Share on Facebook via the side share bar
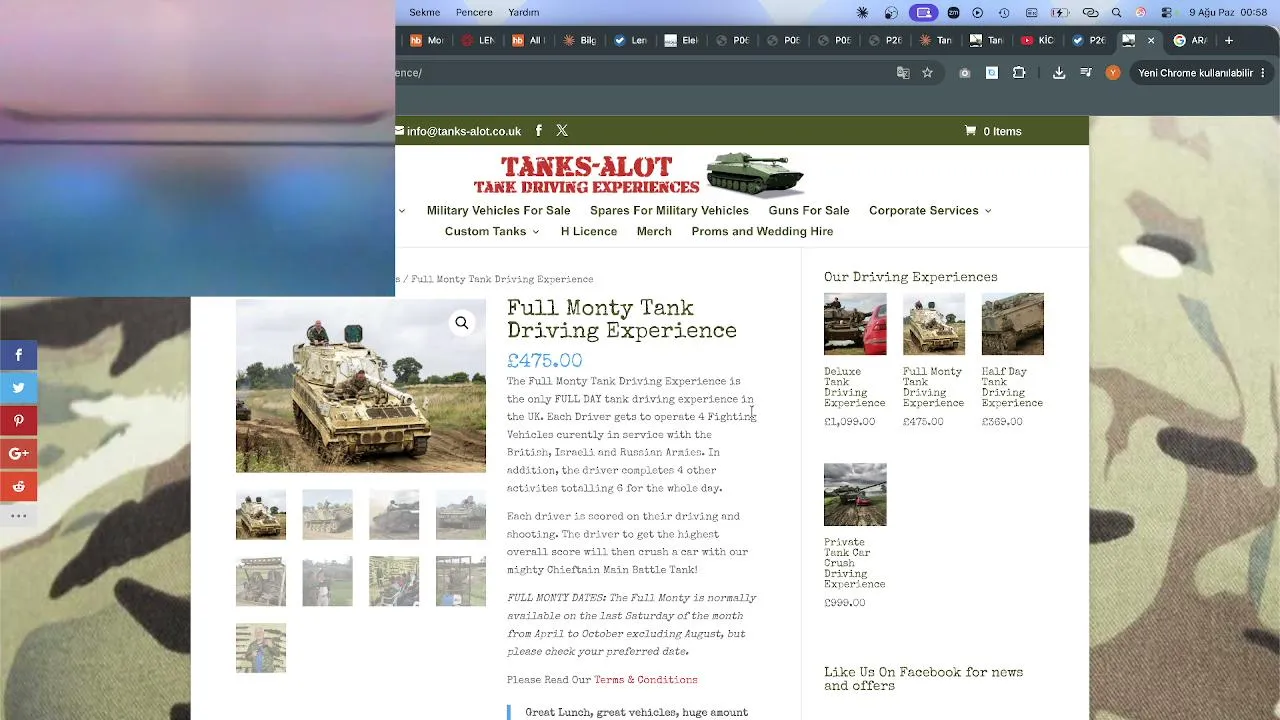 (18, 355)
